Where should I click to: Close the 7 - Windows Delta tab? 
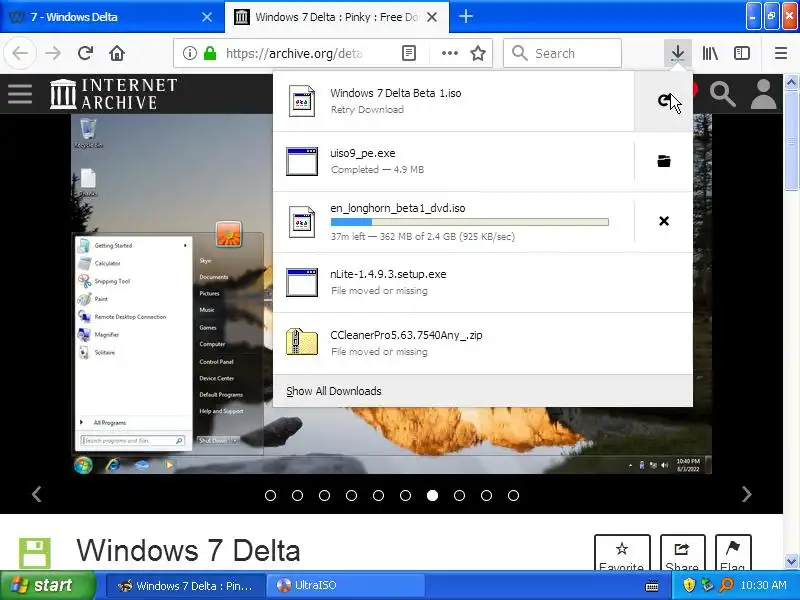point(207,17)
